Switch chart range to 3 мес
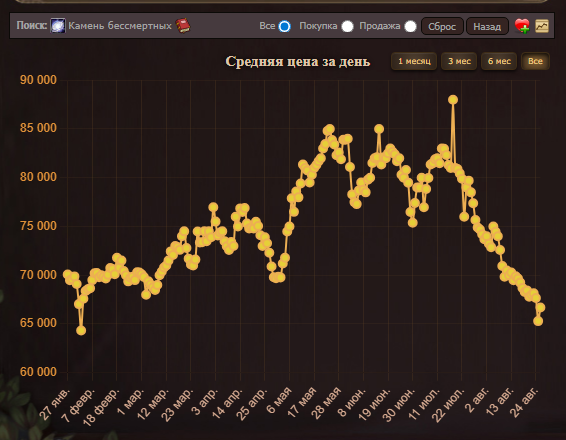This screenshot has height=440, width=566. 459,61
